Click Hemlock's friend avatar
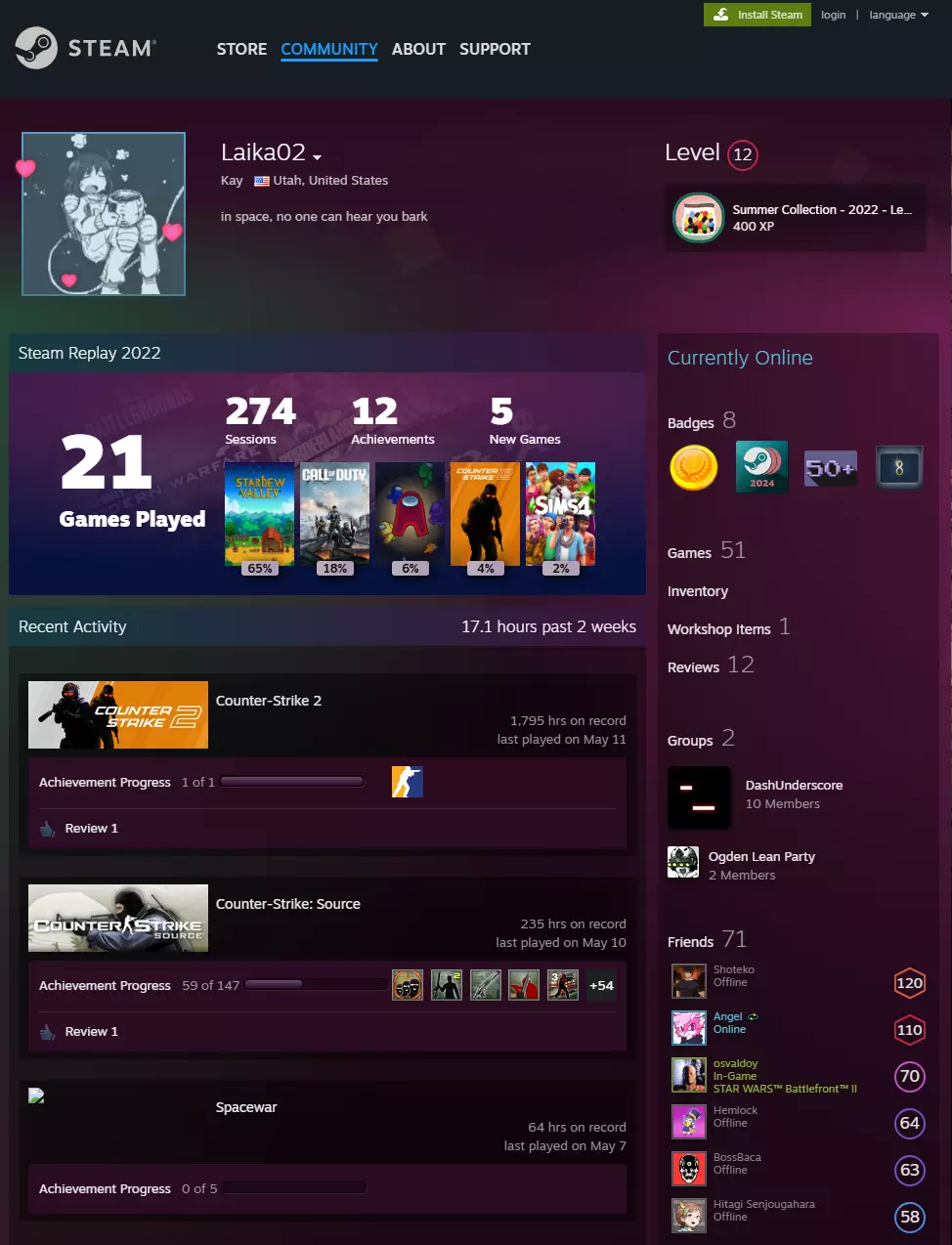 (x=689, y=1122)
